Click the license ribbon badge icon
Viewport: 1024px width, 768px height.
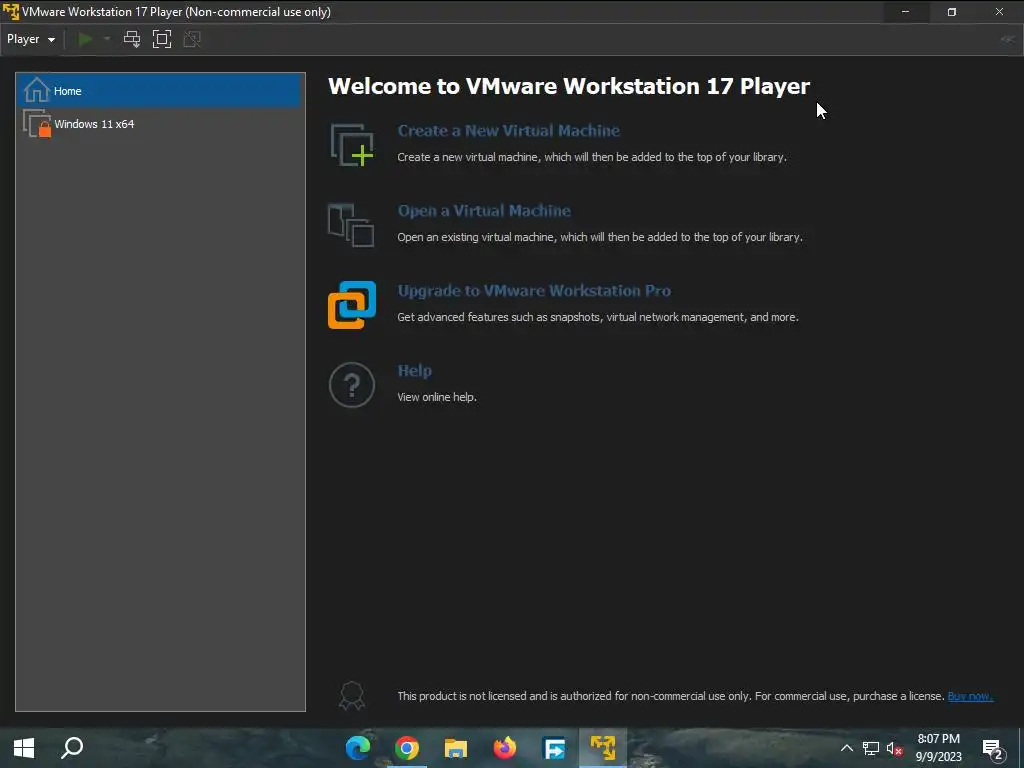(x=351, y=696)
